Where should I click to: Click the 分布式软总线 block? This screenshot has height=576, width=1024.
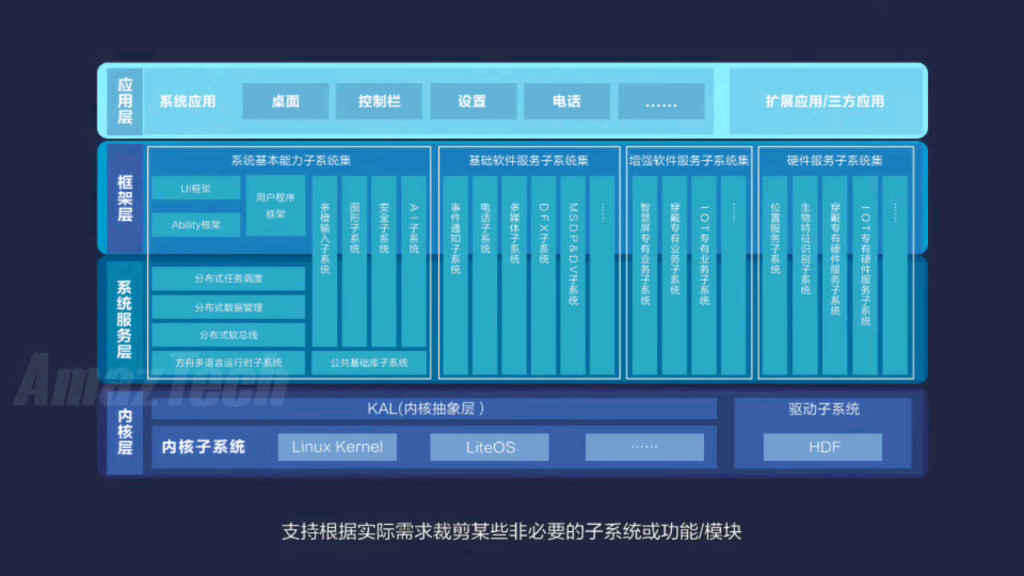[229, 335]
